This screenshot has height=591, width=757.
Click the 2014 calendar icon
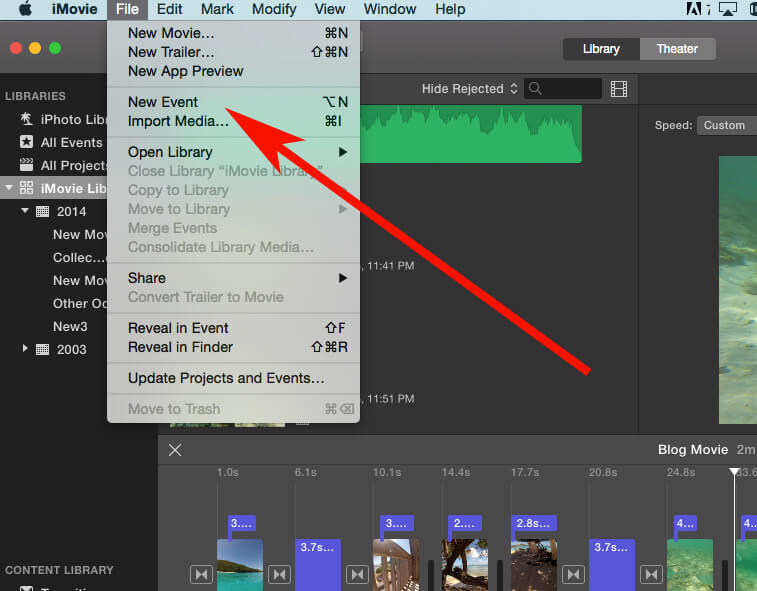coord(42,211)
